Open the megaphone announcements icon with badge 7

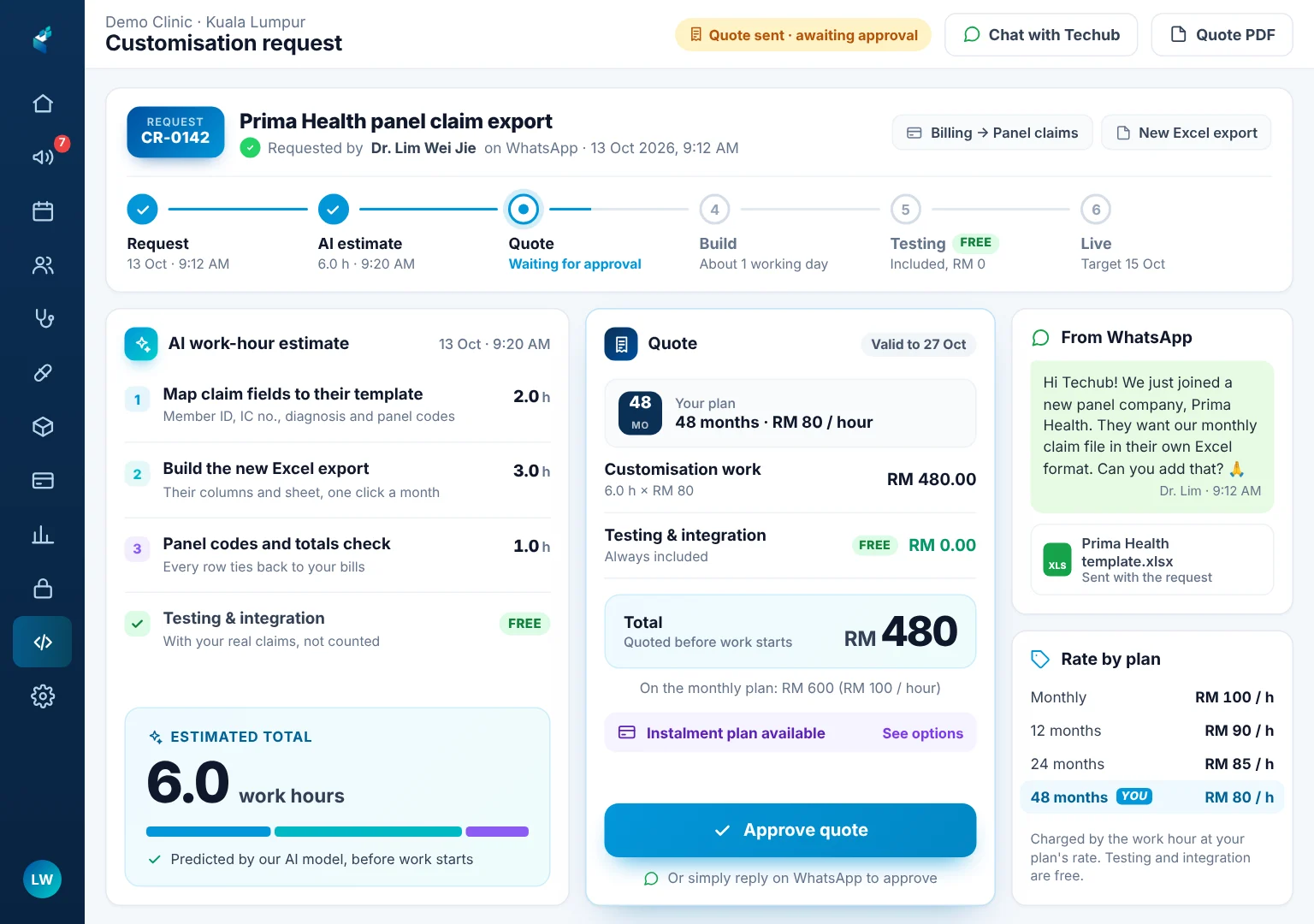coord(43,157)
